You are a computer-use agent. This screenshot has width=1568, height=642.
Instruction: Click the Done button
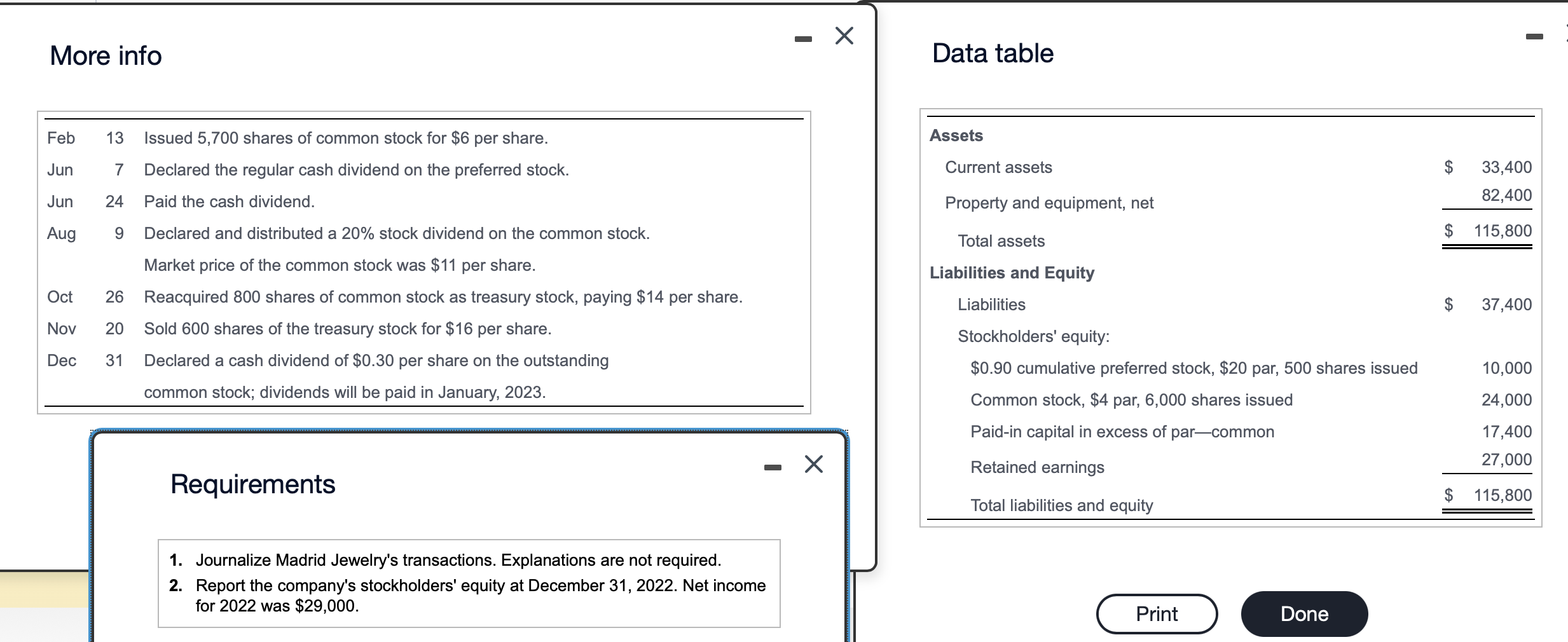pos(1304,613)
